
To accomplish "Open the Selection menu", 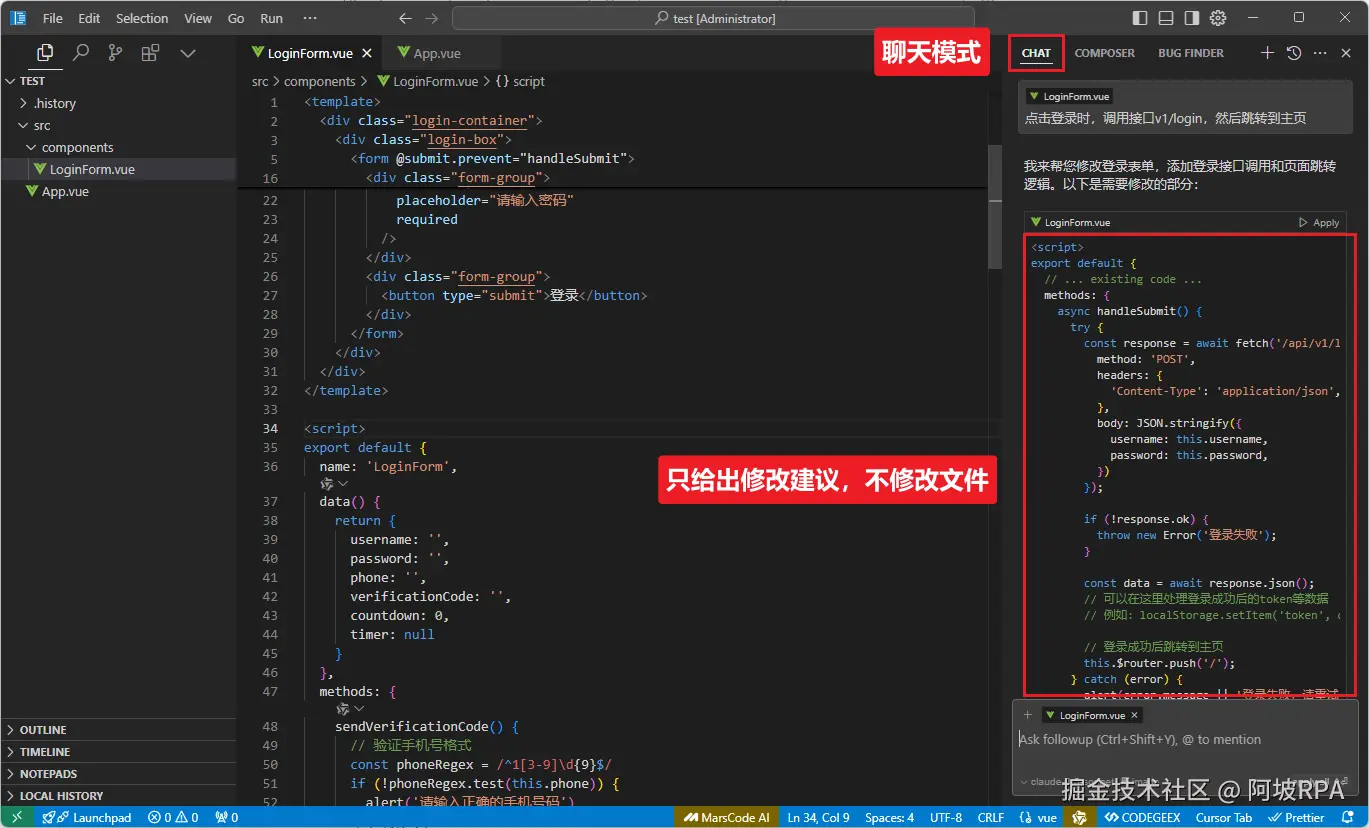I will click(x=142, y=18).
